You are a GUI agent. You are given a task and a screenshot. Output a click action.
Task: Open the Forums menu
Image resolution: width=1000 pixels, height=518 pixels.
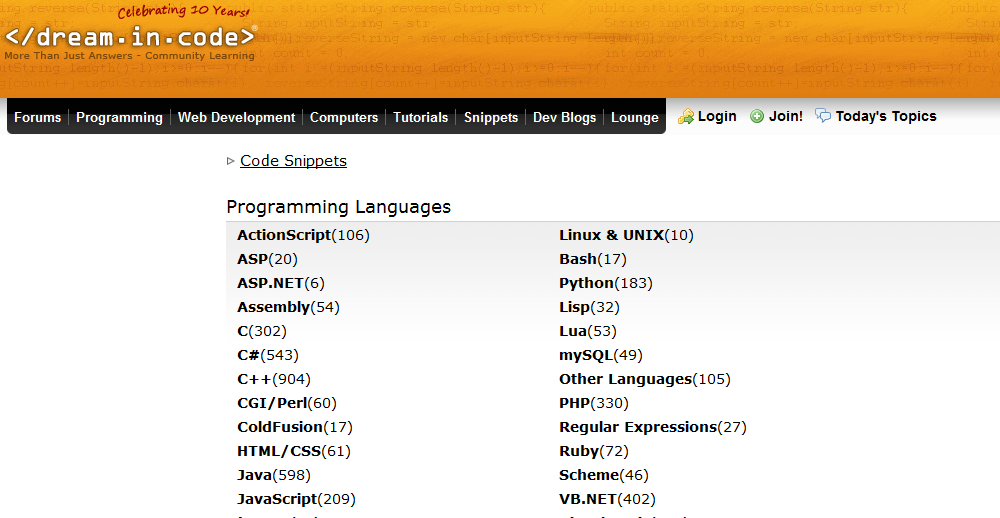pyautogui.click(x=38, y=117)
